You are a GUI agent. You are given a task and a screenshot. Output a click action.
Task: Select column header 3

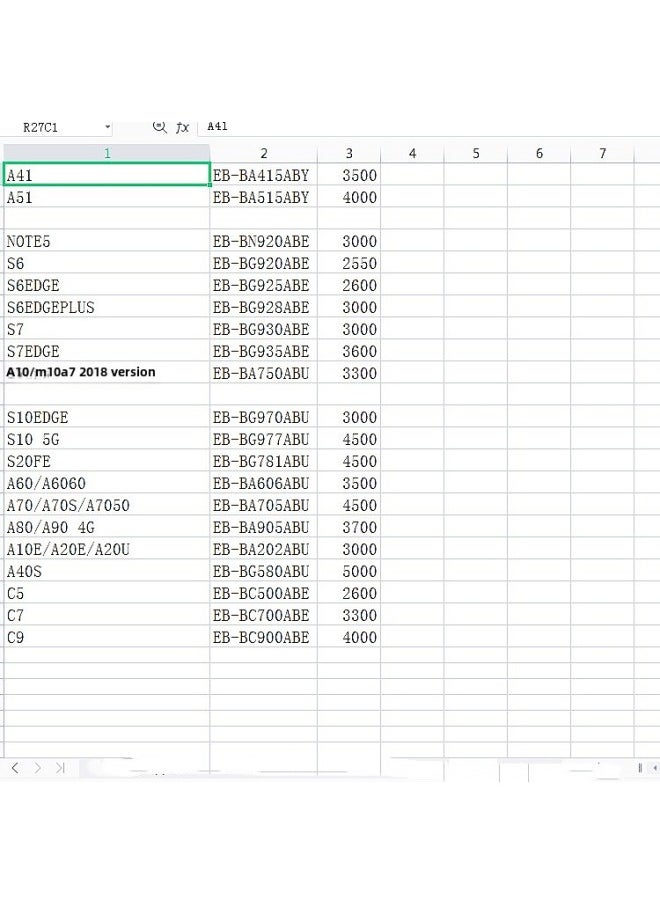(x=349, y=153)
